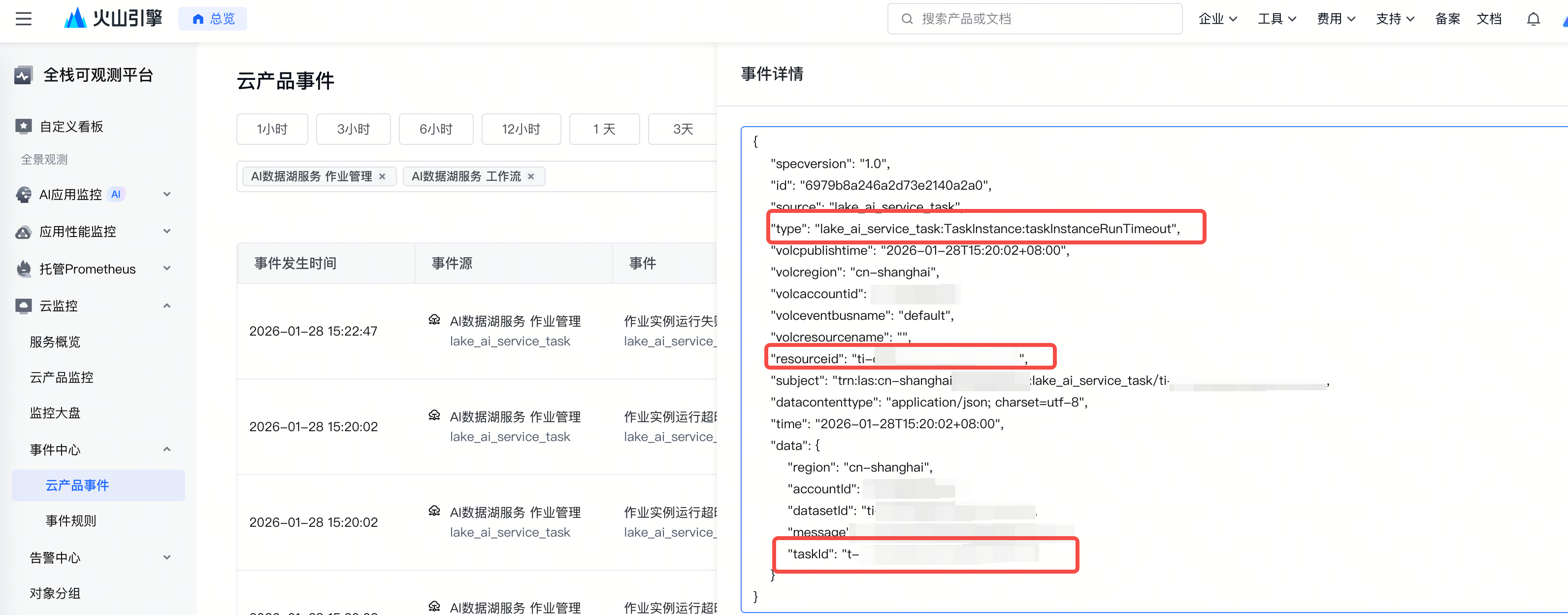Click the 总览 overview button
This screenshot has height=615, width=1568.
(x=213, y=19)
